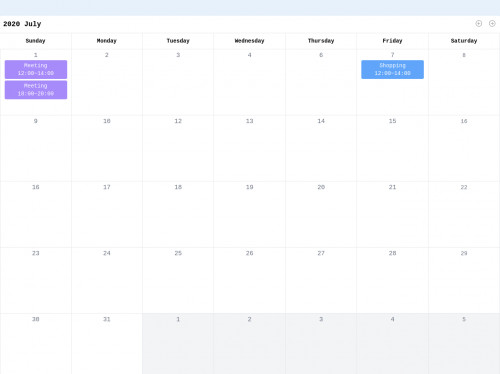The height and width of the screenshot is (374, 500).
Task: Select day 12 on the calendar
Action: 178,148
